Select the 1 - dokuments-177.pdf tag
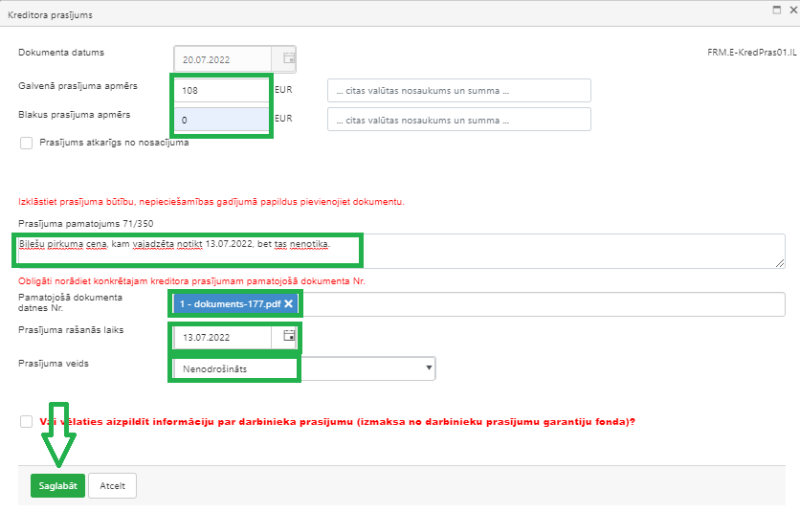Image resolution: width=800 pixels, height=512 pixels. pyautogui.click(x=228, y=303)
